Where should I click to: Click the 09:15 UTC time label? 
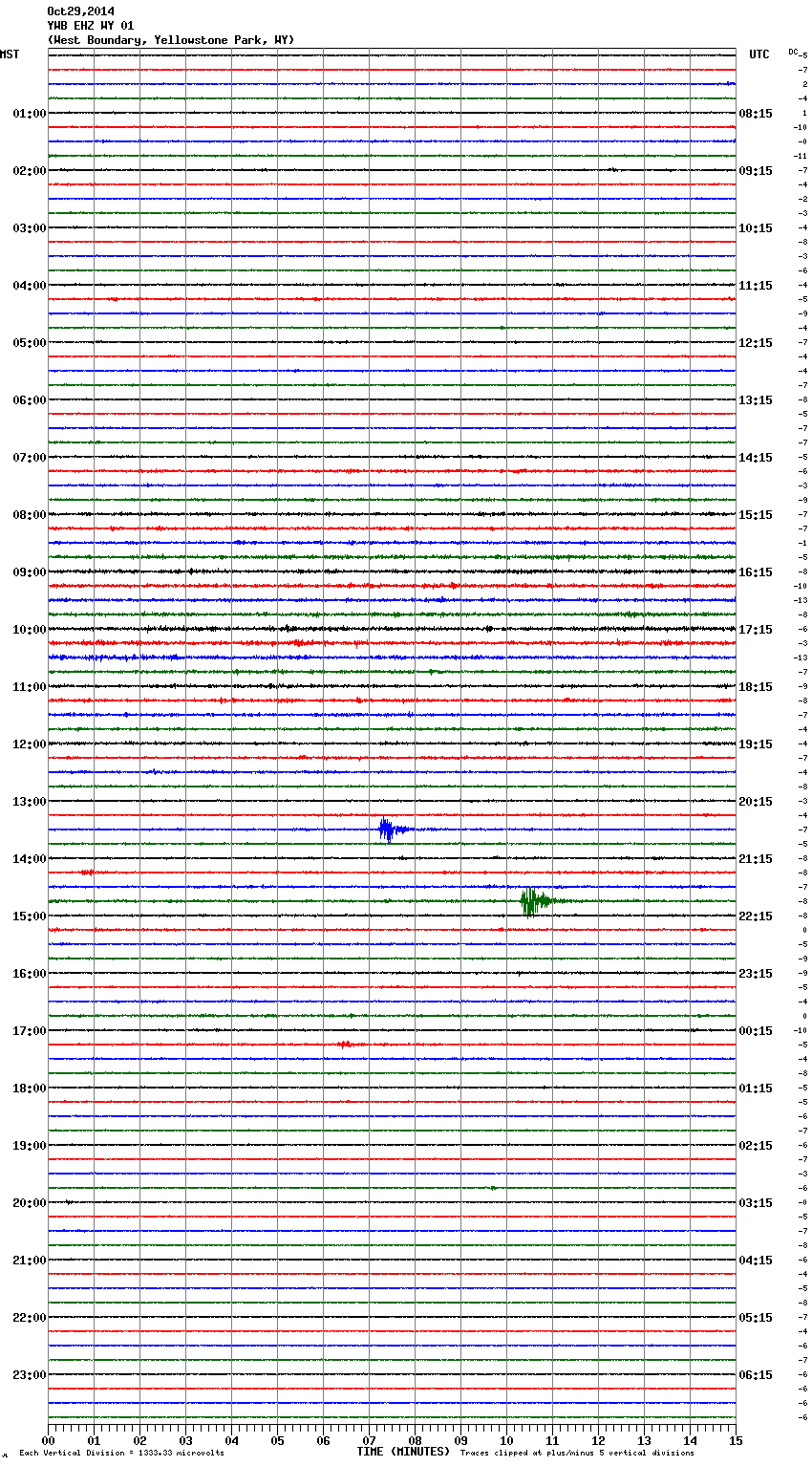coord(756,171)
